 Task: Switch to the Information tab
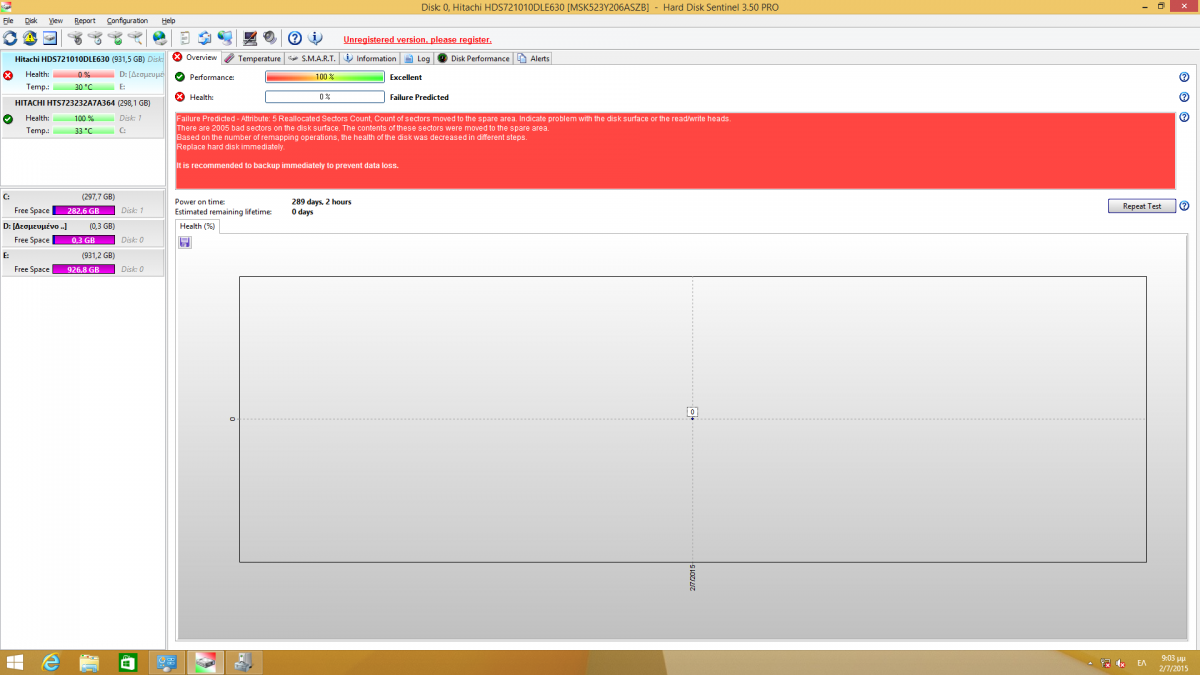coord(370,58)
